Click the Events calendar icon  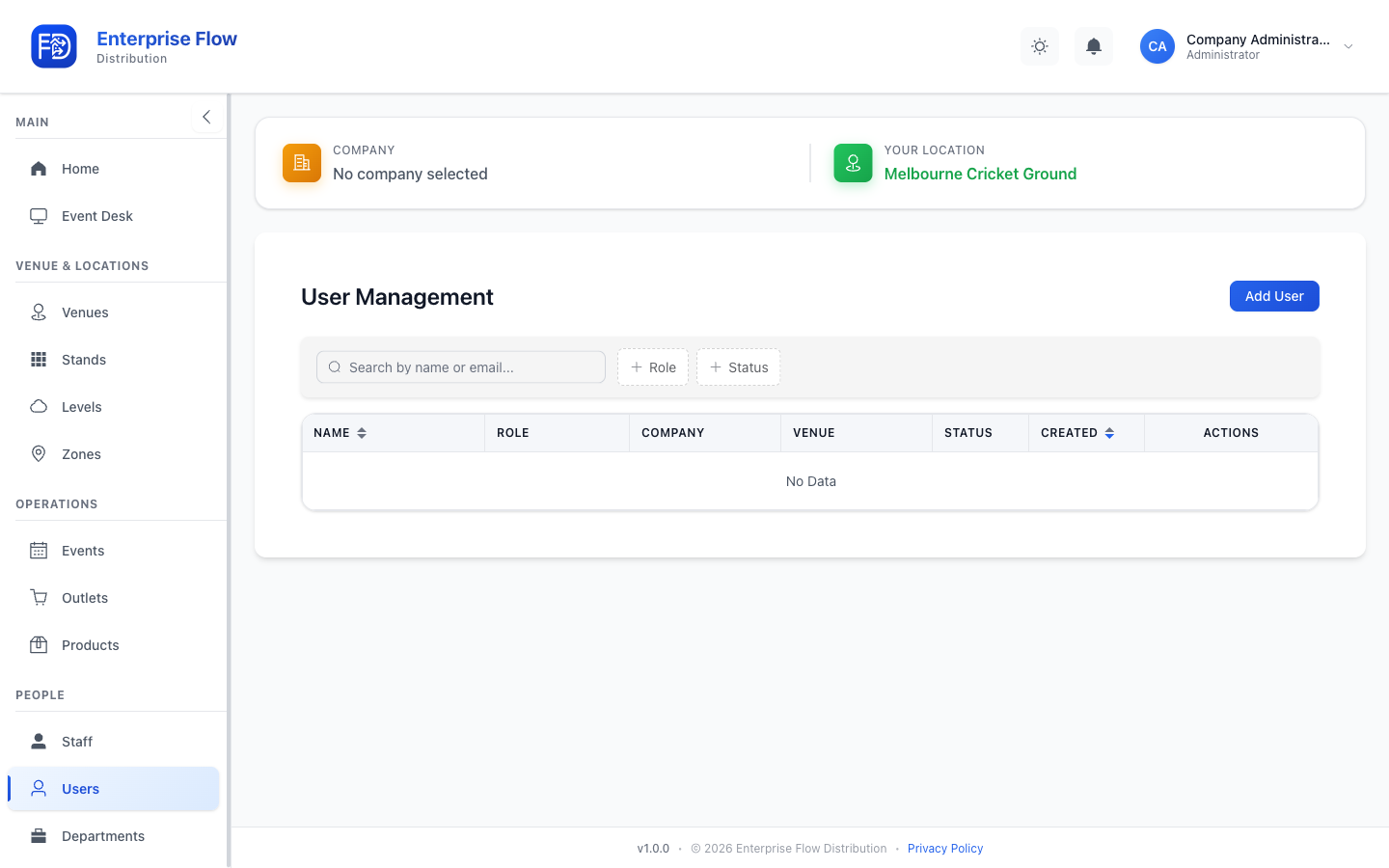[x=39, y=551]
